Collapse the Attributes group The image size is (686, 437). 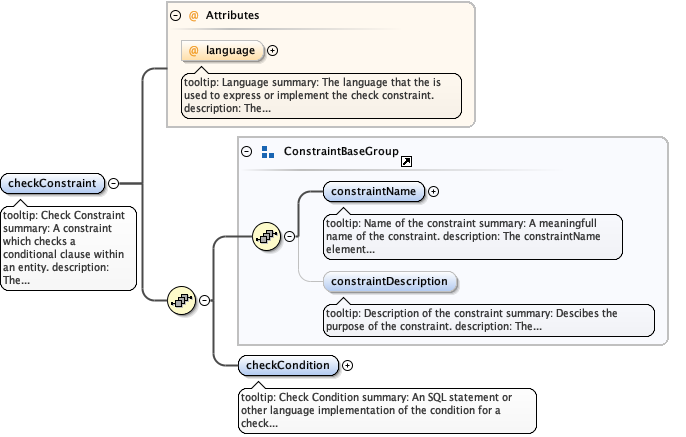[x=176, y=17]
